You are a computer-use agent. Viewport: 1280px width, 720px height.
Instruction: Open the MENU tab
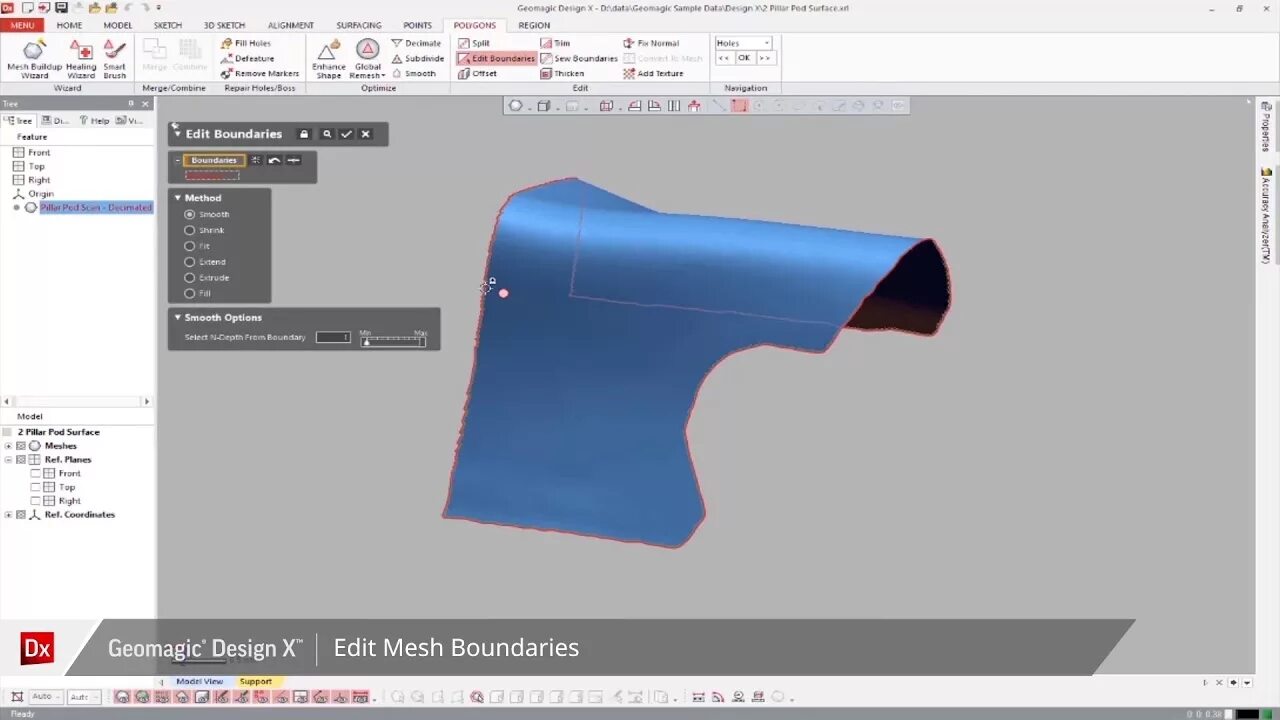click(22, 25)
